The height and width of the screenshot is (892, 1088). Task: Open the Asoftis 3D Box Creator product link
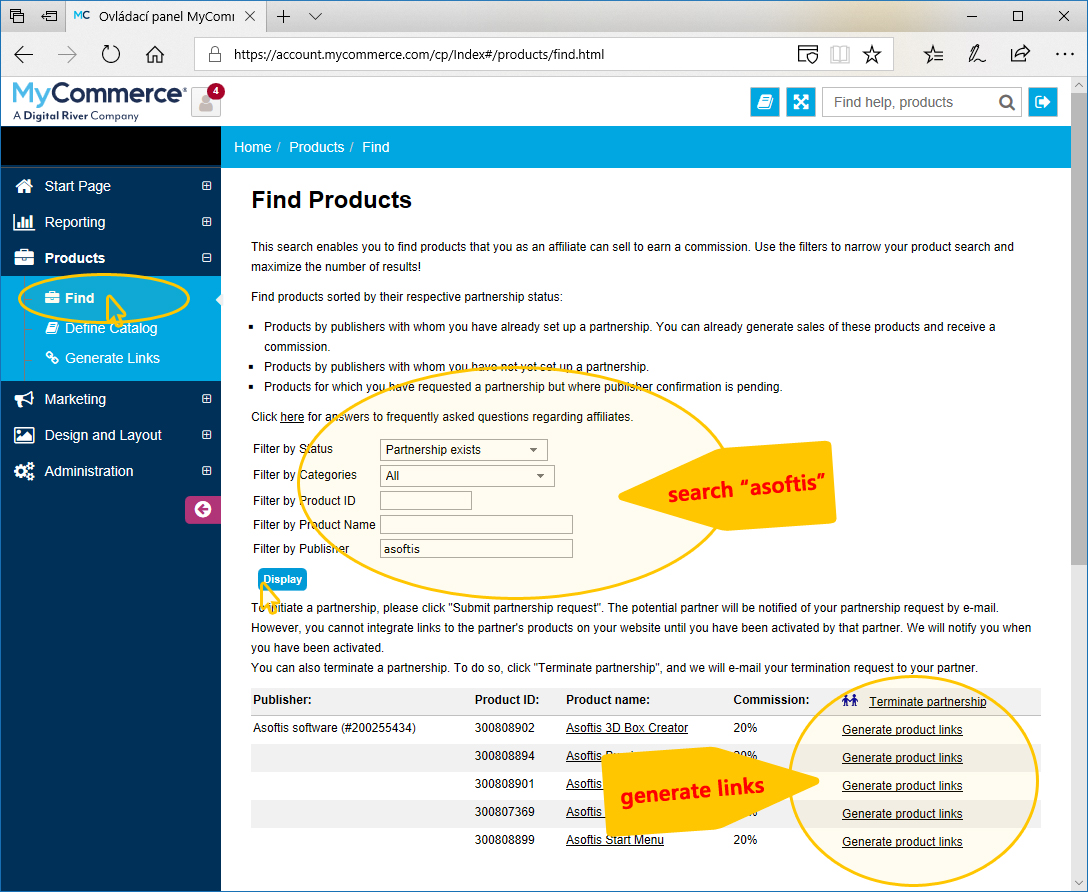(627, 728)
